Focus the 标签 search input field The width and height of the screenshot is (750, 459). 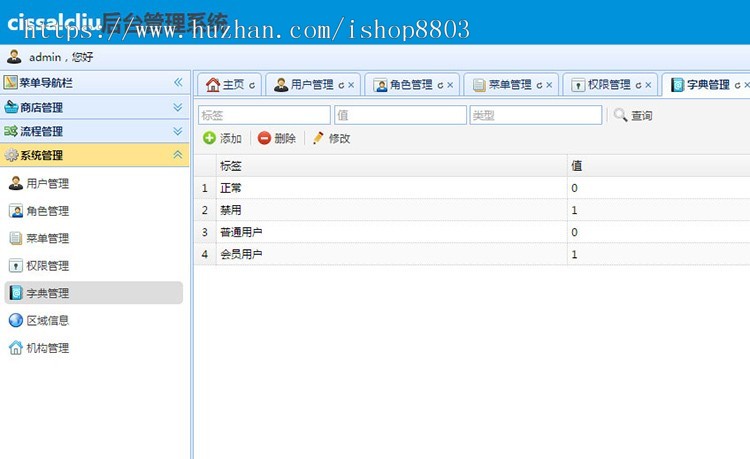pyautogui.click(x=264, y=115)
